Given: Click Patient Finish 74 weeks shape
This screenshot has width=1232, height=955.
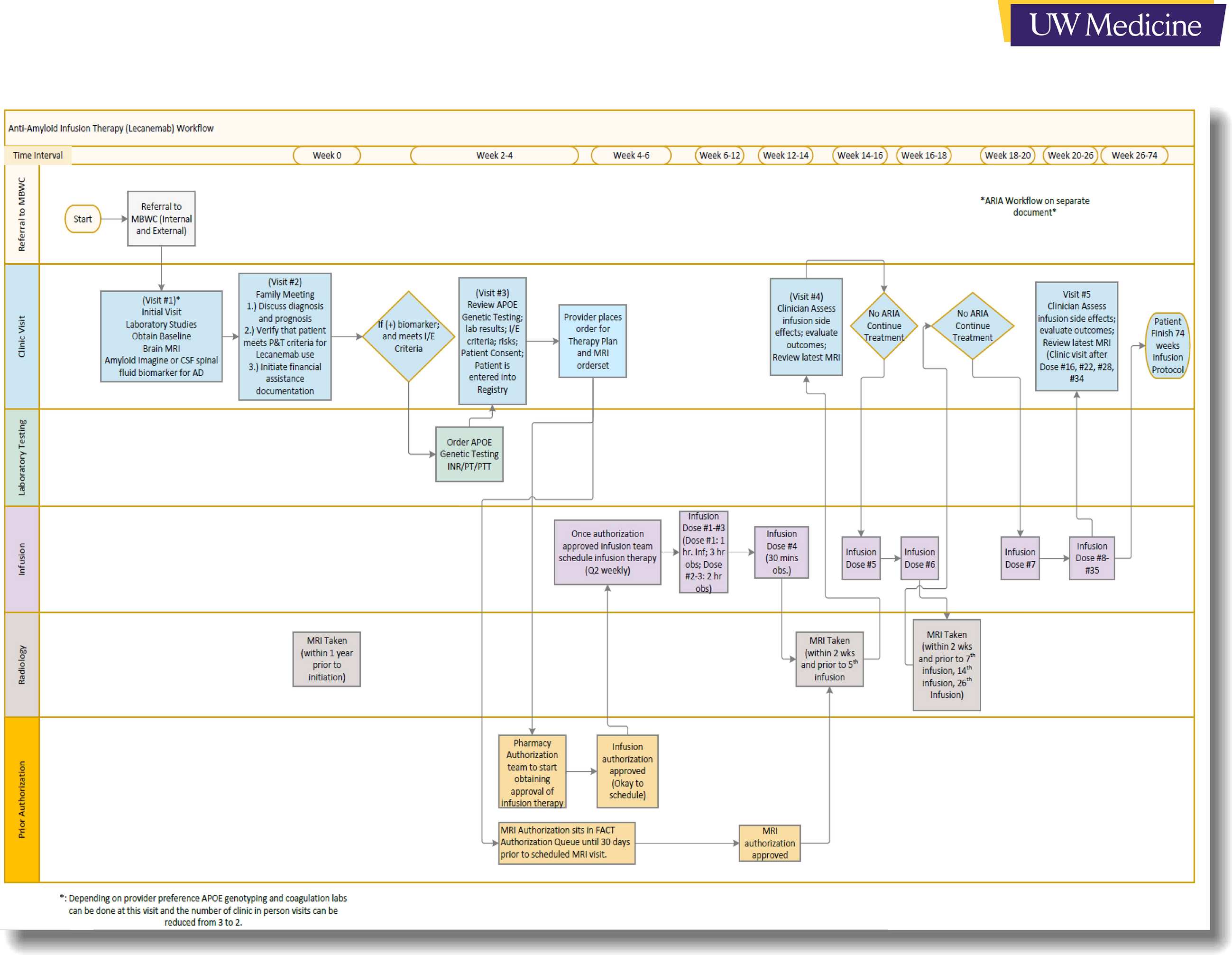Looking at the screenshot, I should pos(1167,345).
